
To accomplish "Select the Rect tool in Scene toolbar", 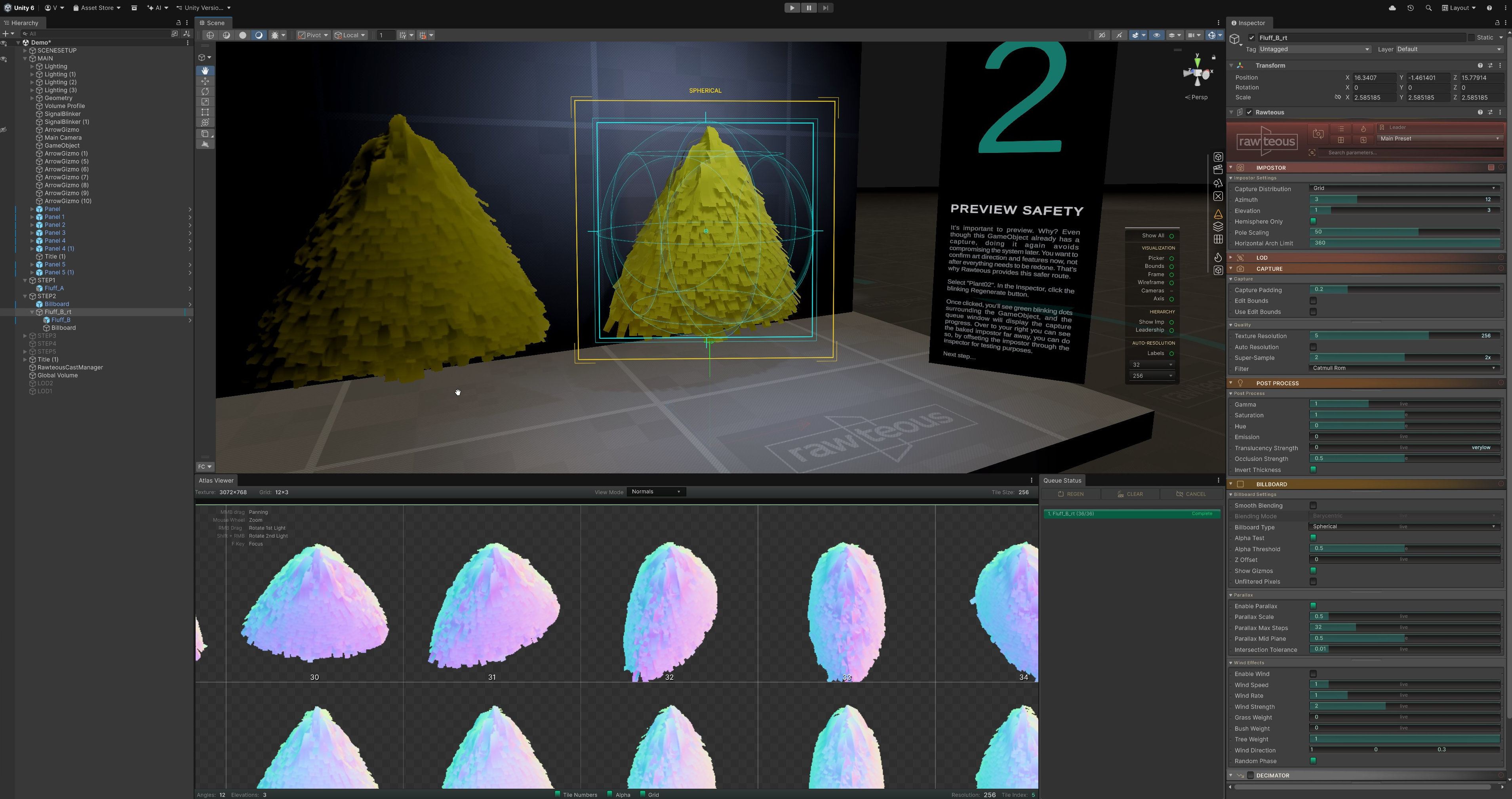I will coord(205,112).
